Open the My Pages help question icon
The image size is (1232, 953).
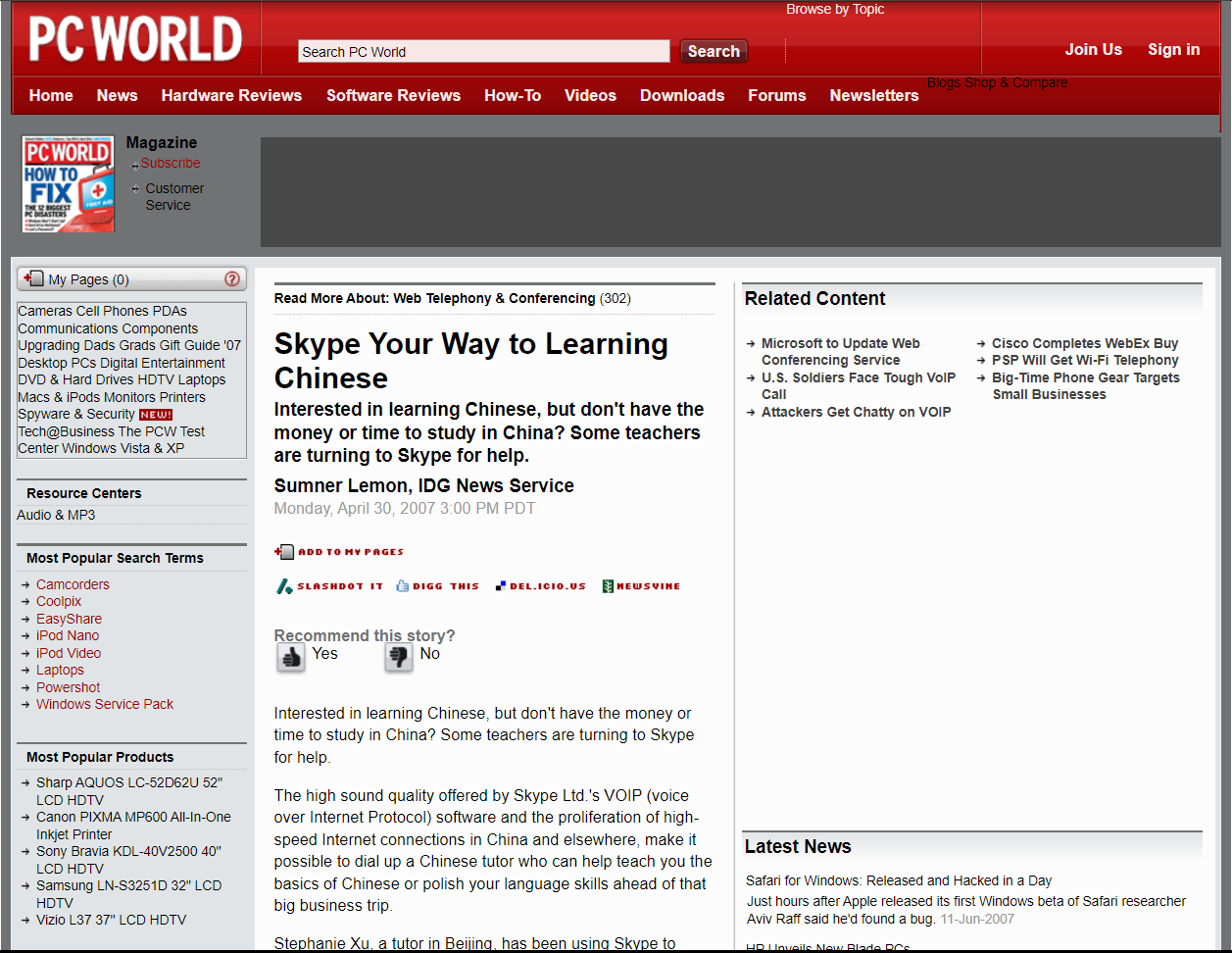232,278
